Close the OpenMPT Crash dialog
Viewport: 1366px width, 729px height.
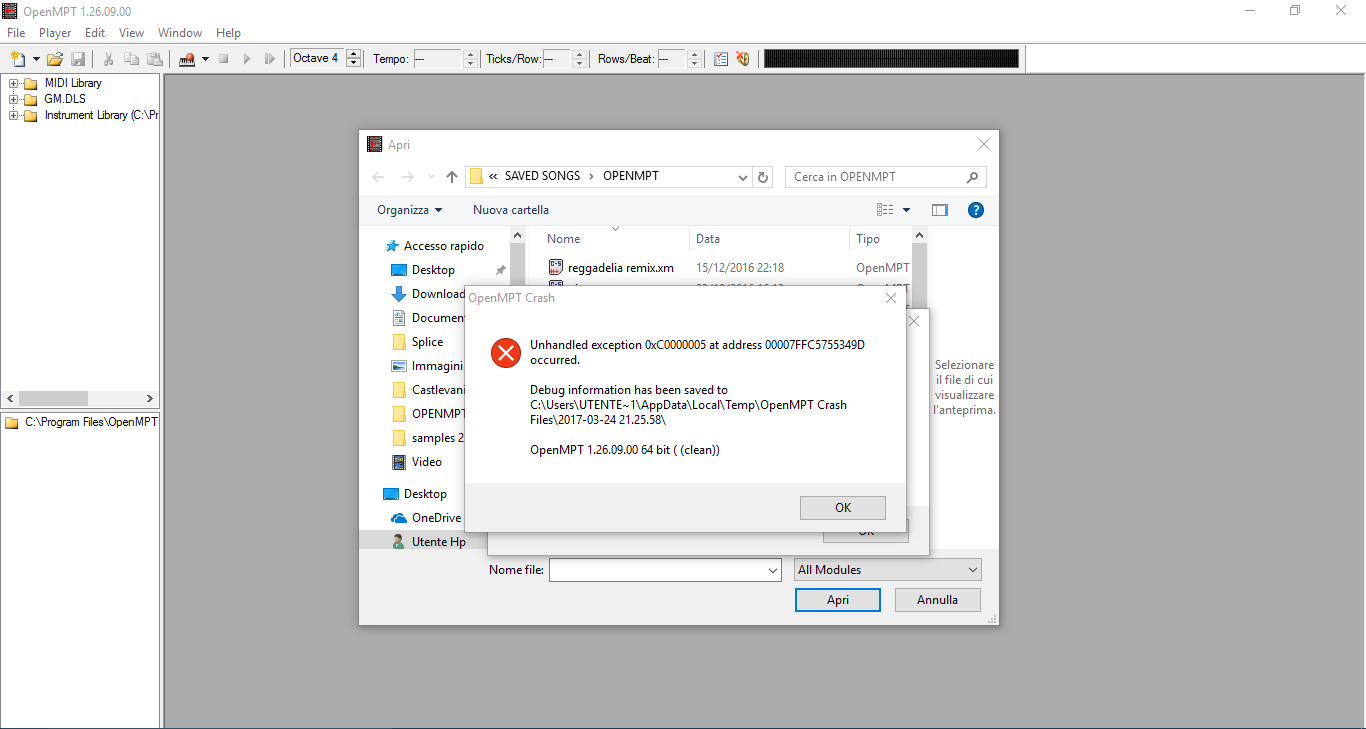pos(891,298)
